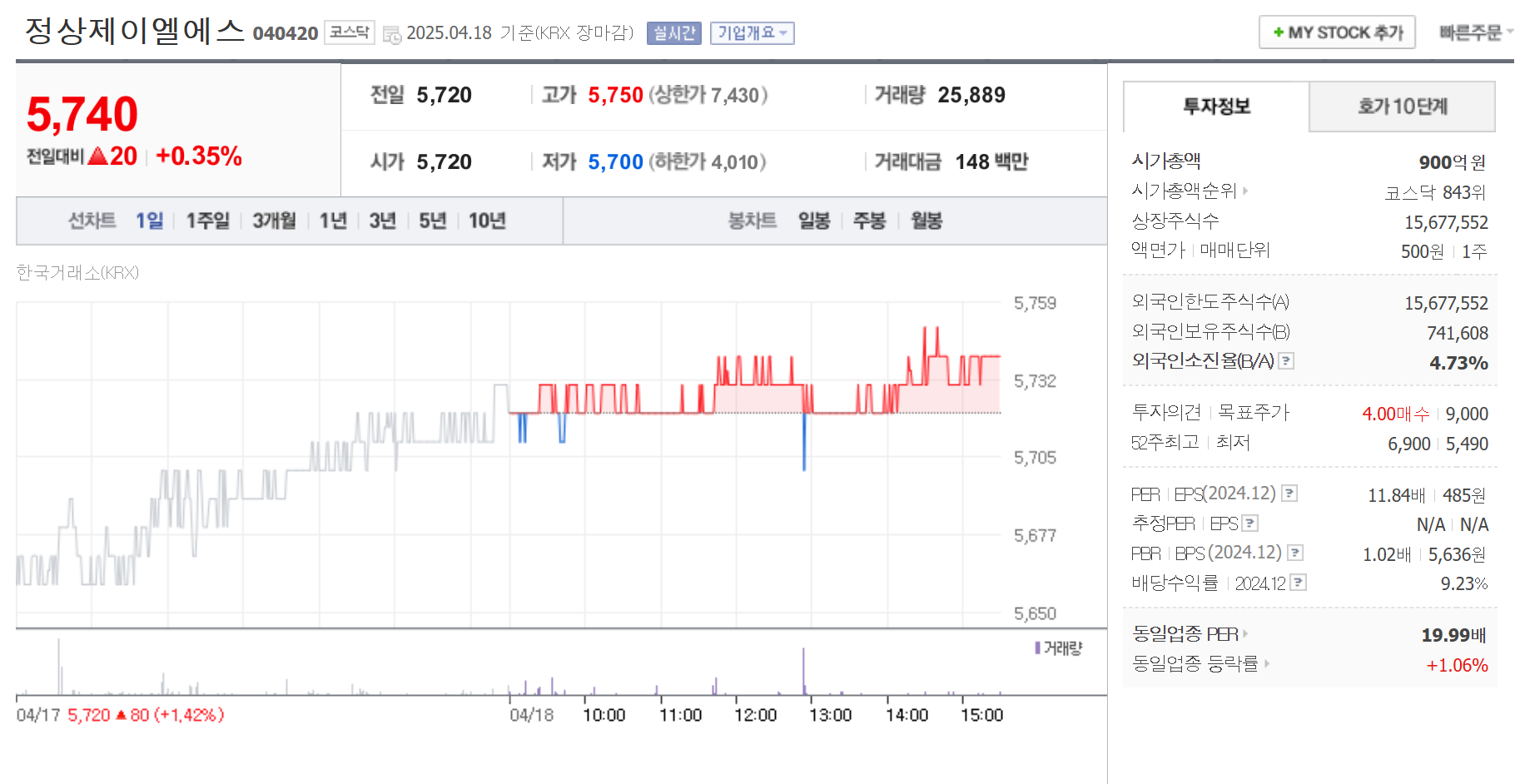The height and width of the screenshot is (784, 1525).
Task: Open the 동일업종 등락률 link
Action: pos(1195,663)
